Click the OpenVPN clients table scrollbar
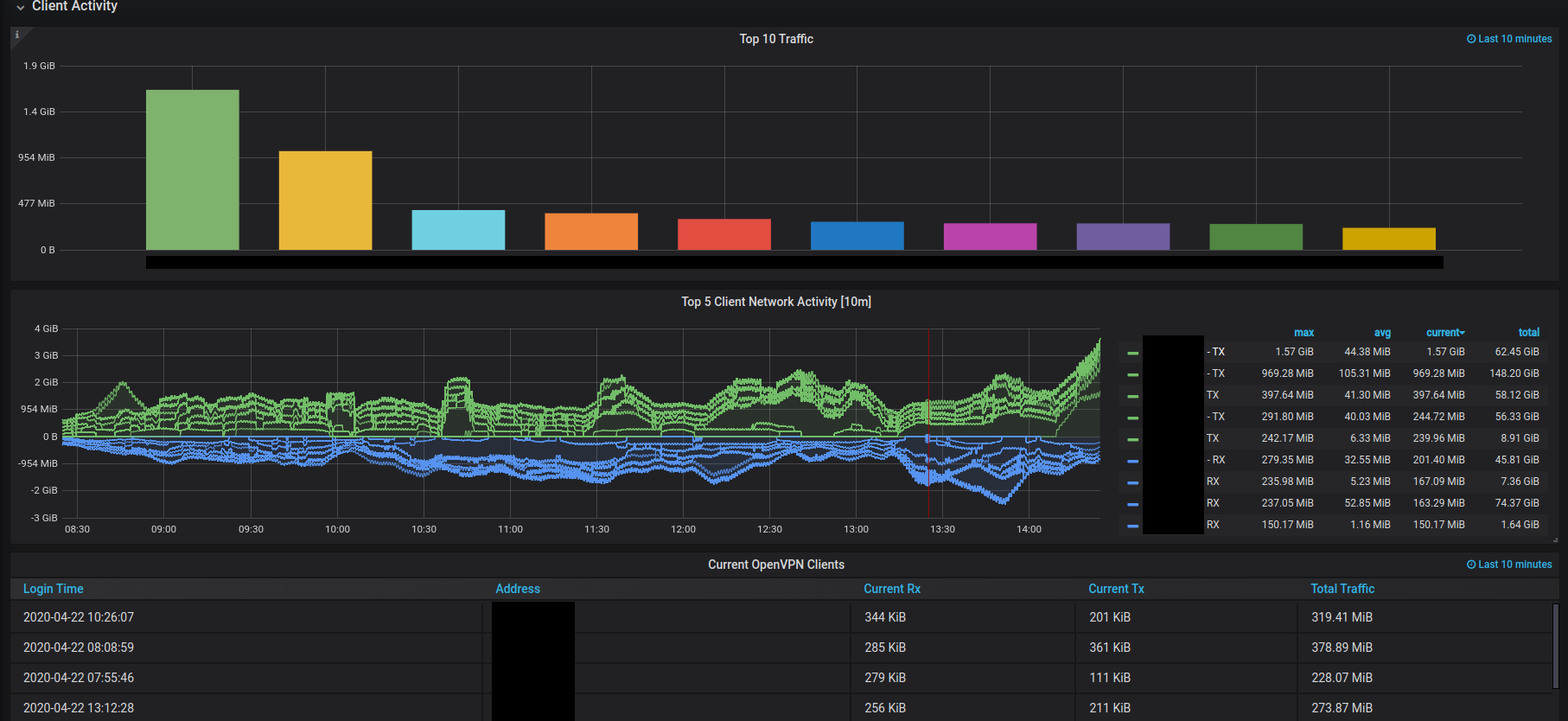This screenshot has height=721, width=1568. (1555, 646)
